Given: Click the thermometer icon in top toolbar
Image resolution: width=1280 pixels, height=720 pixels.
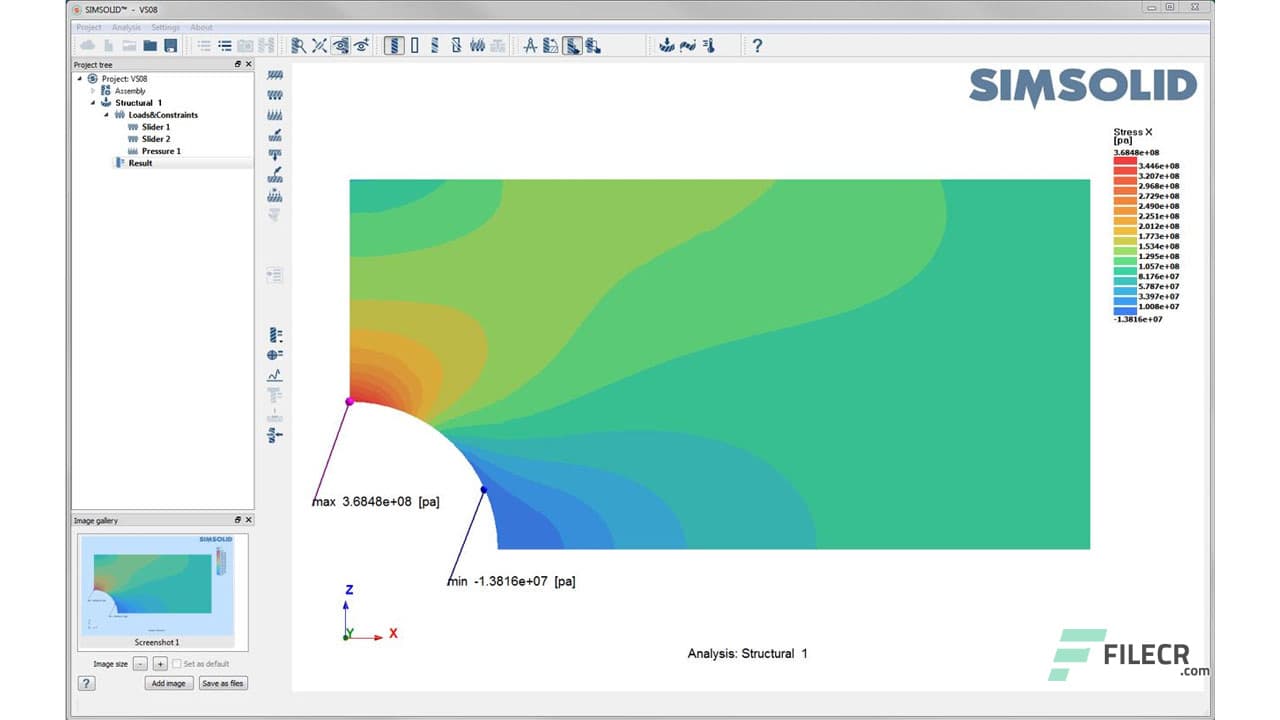Looking at the screenshot, I should (709, 46).
